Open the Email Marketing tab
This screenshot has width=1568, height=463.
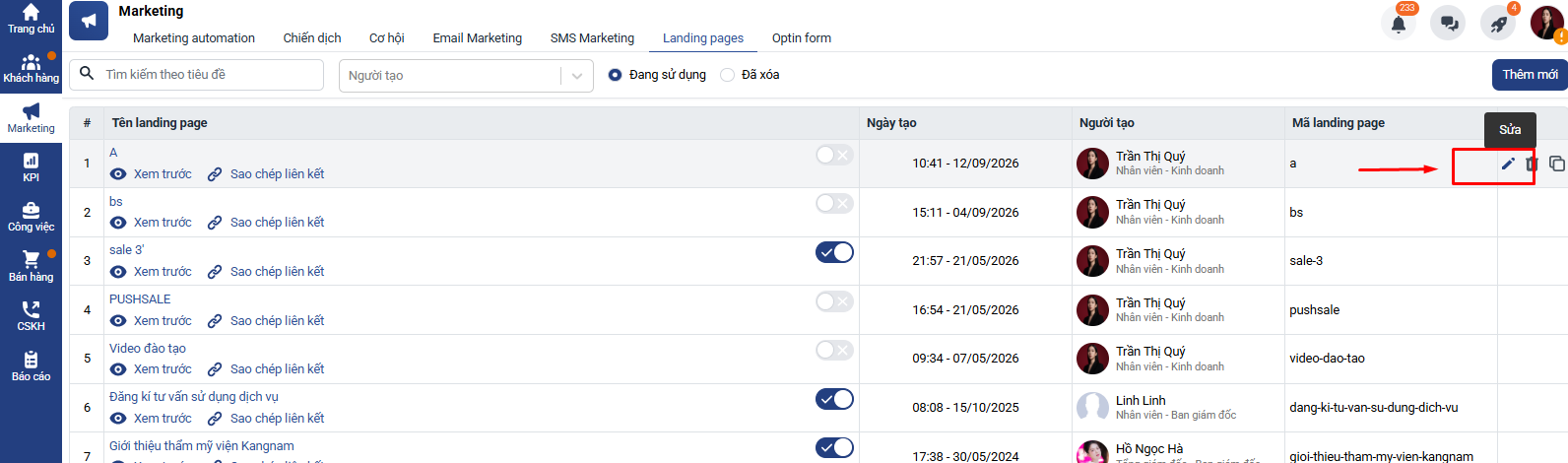click(x=477, y=38)
